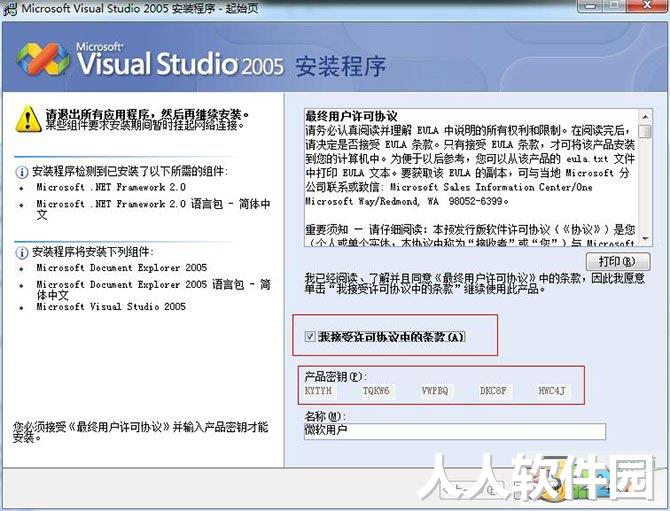The width and height of the screenshot is (670, 511).
Task: Click the EULA scrollbar thumb
Action: [645, 131]
